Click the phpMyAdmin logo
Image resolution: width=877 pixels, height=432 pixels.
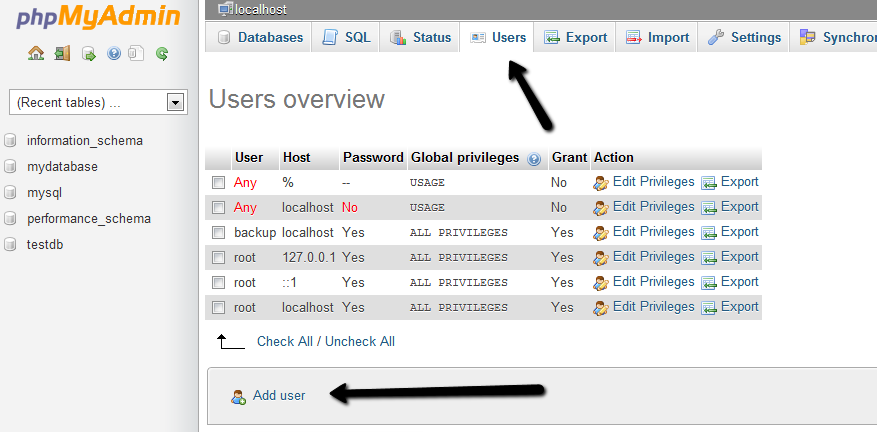tap(90, 17)
